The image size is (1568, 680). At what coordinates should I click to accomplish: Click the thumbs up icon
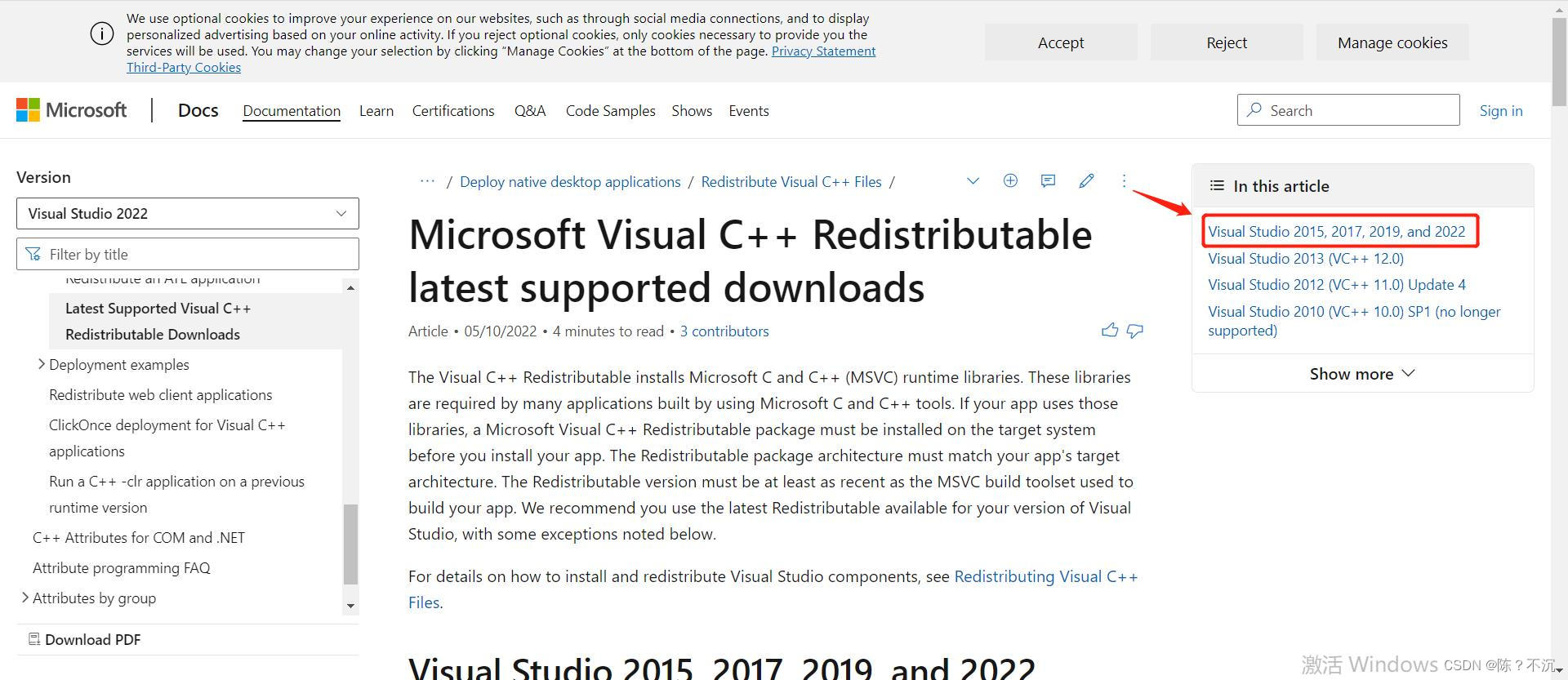[1110, 331]
